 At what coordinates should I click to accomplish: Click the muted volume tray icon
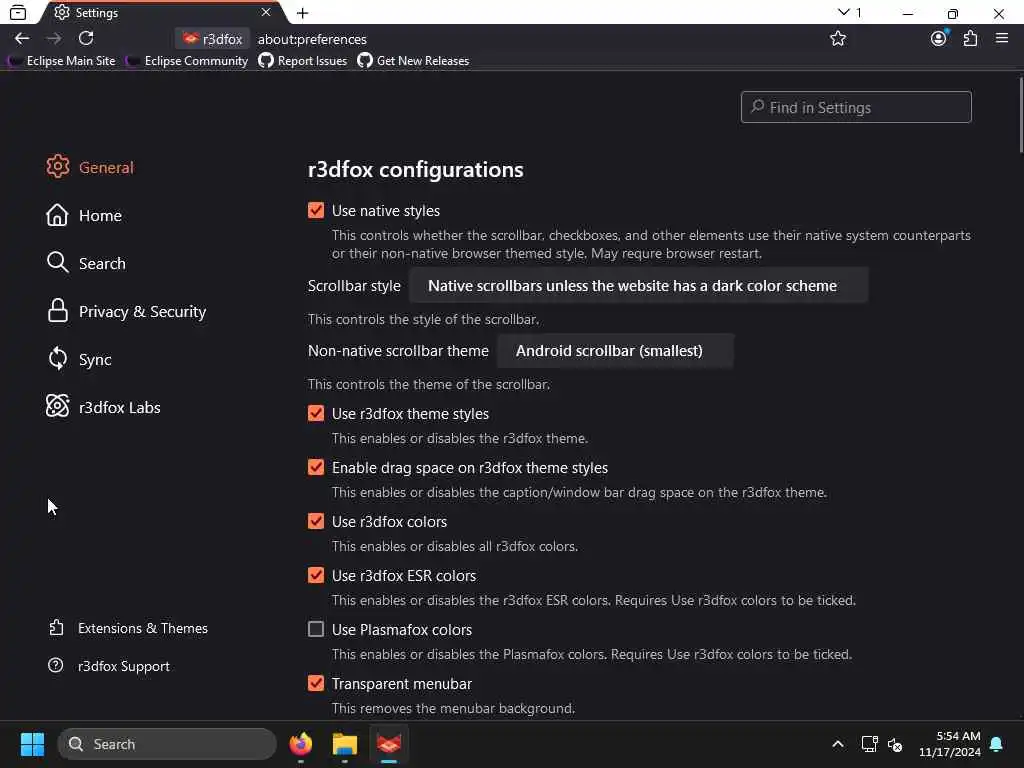point(895,744)
